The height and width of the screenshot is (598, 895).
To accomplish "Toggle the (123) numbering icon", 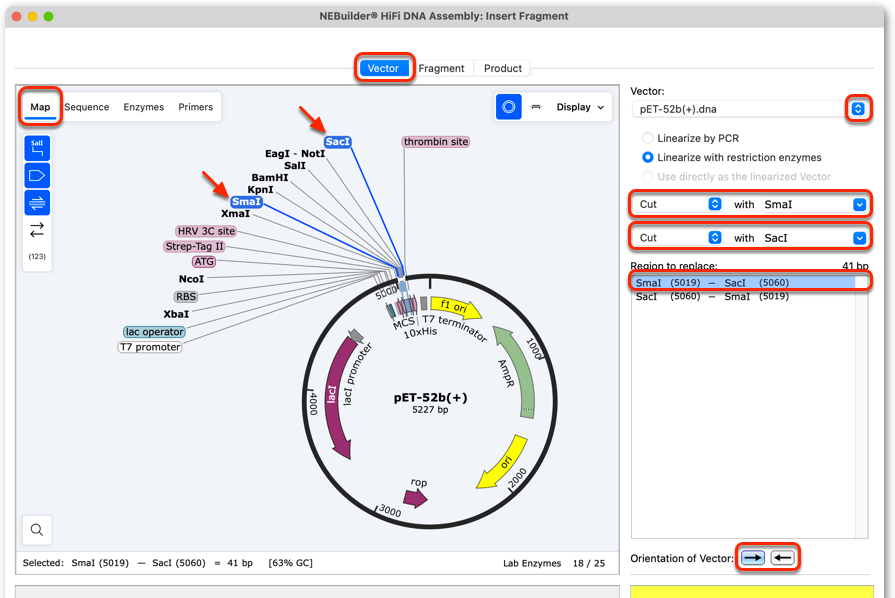I will 37,256.
